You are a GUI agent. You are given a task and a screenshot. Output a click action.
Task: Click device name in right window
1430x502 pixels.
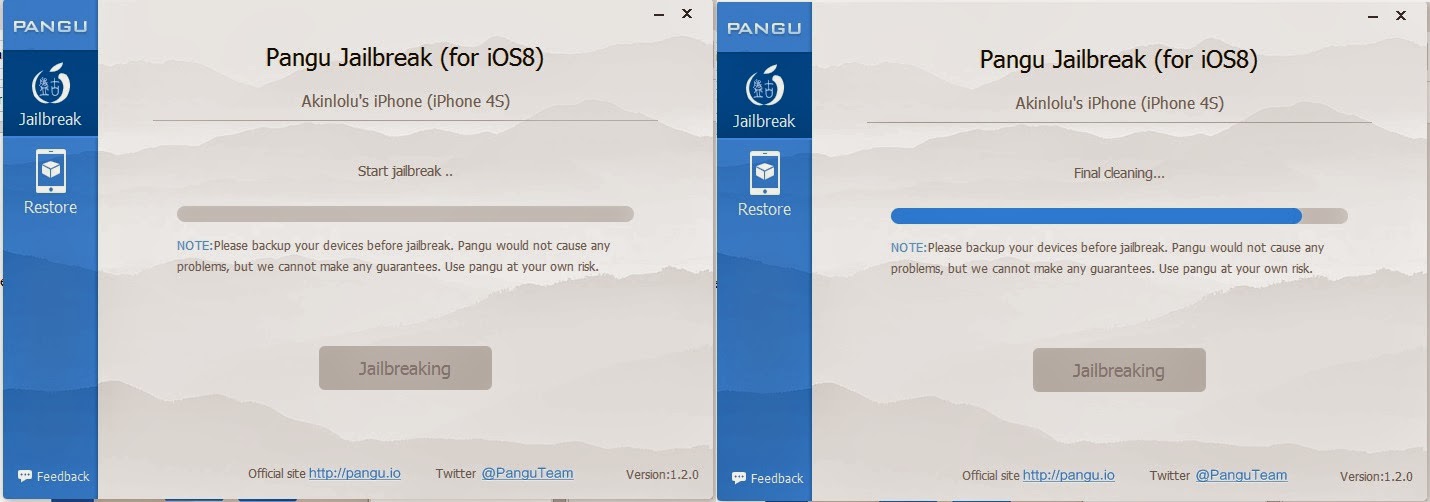(1119, 102)
